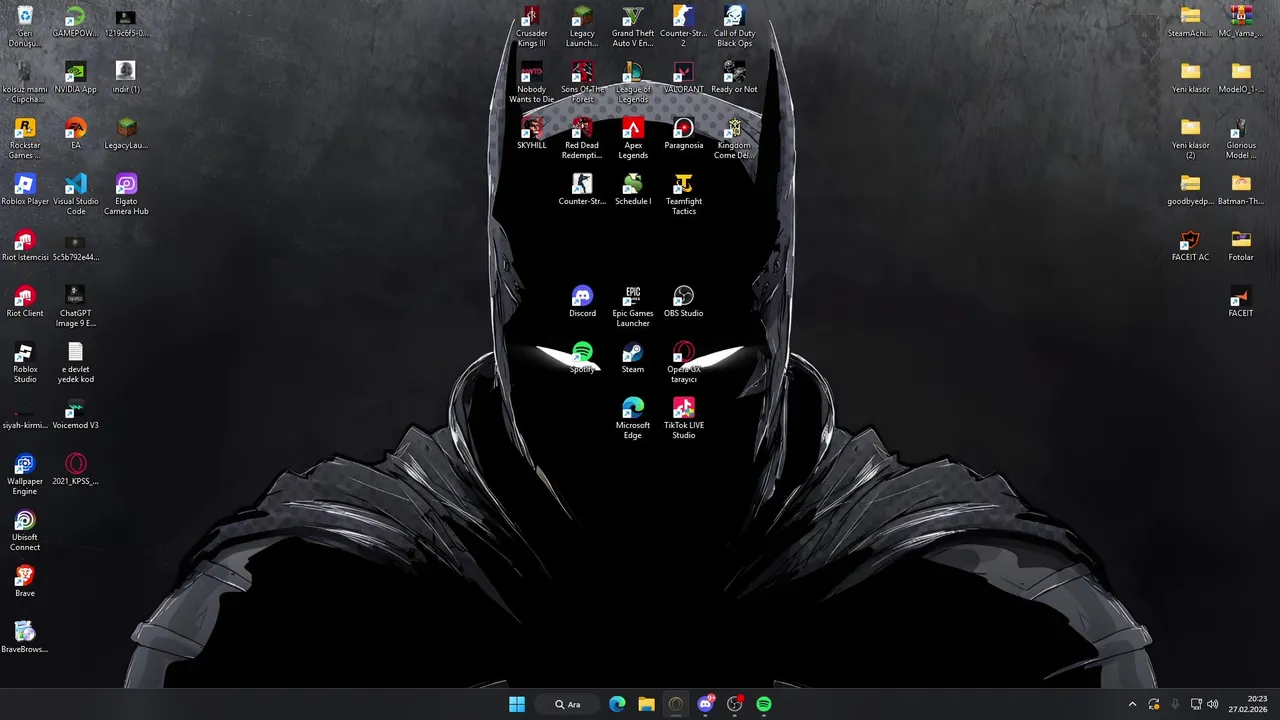
Task: Select Riot İstemcisi desktop shortcut
Action: (x=25, y=246)
